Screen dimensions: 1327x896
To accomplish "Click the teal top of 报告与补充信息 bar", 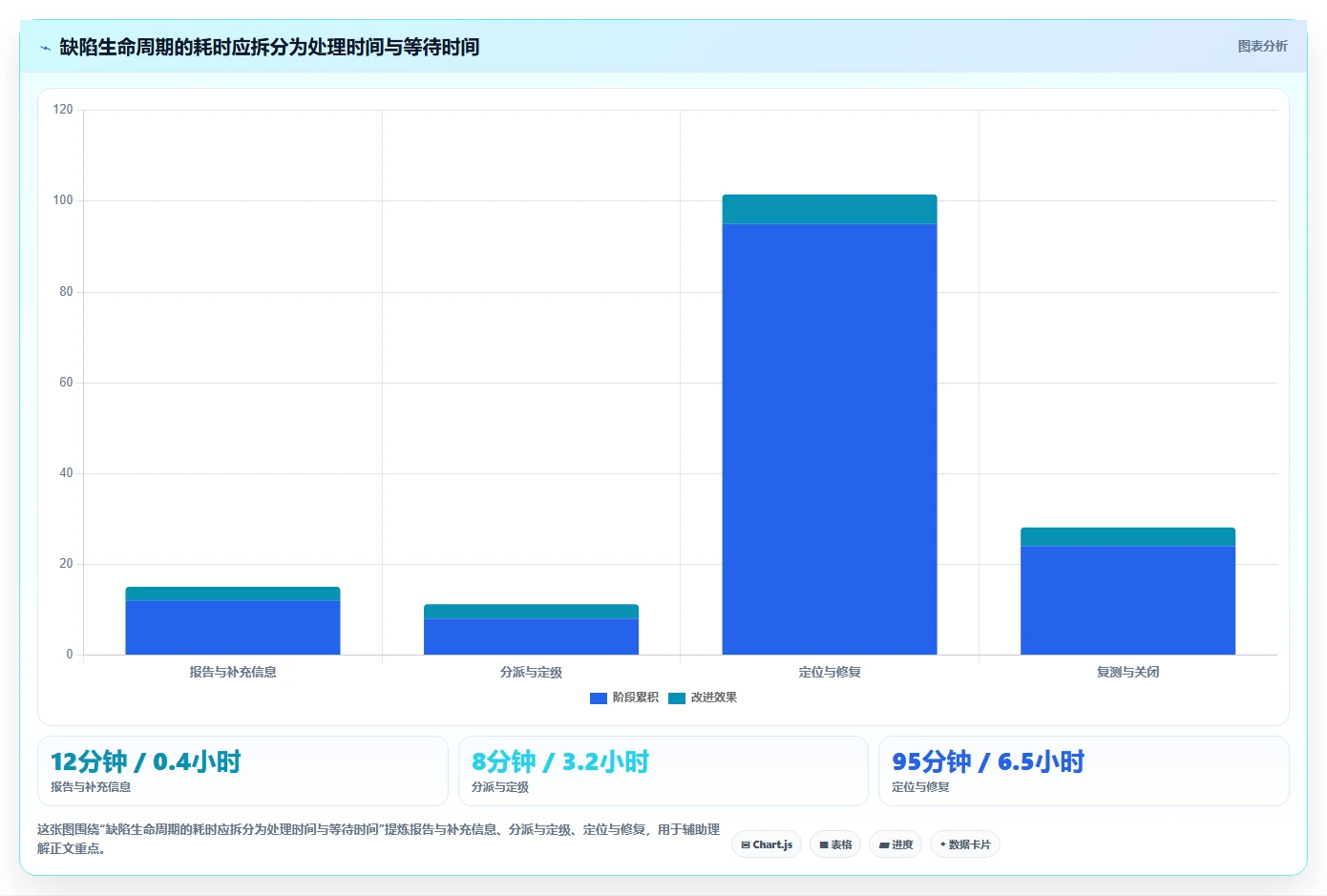I will coord(233,594).
